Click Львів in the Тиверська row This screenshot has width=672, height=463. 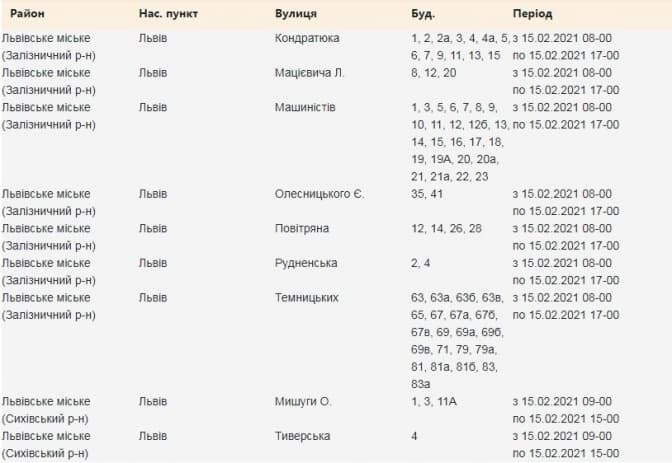(153, 436)
